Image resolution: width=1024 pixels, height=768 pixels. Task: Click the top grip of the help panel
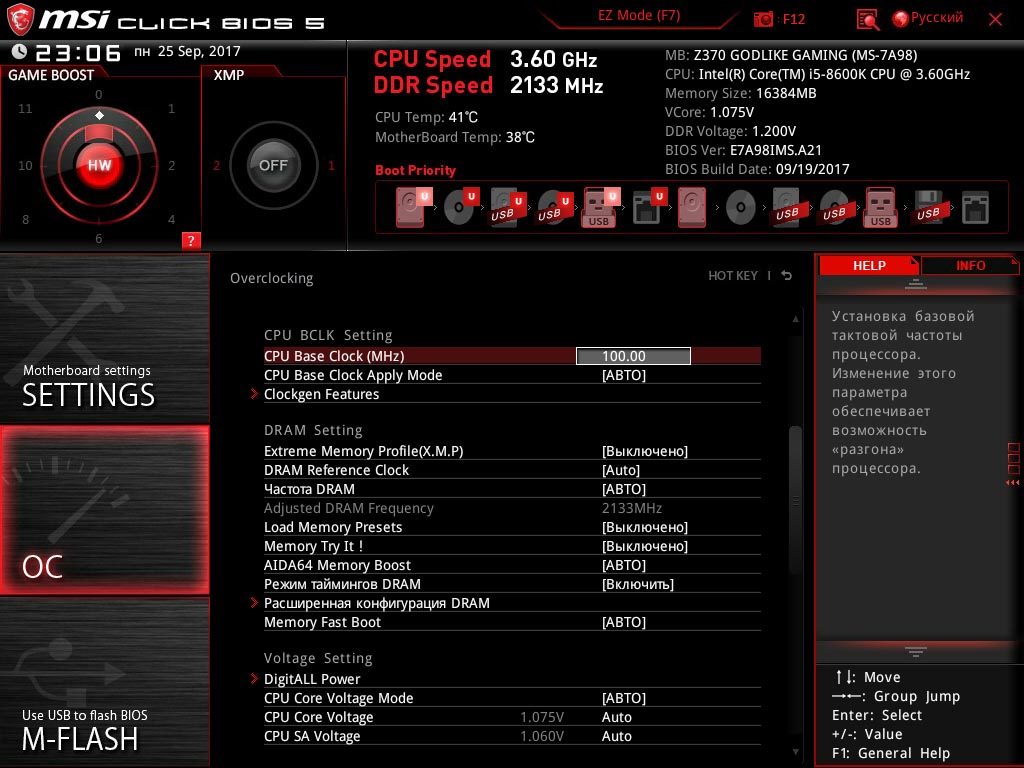[916, 284]
